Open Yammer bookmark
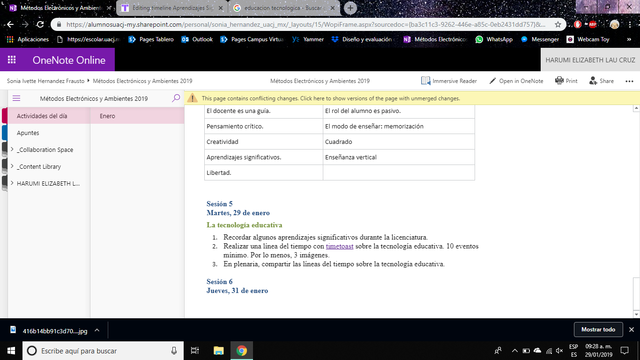 (x=308, y=39)
